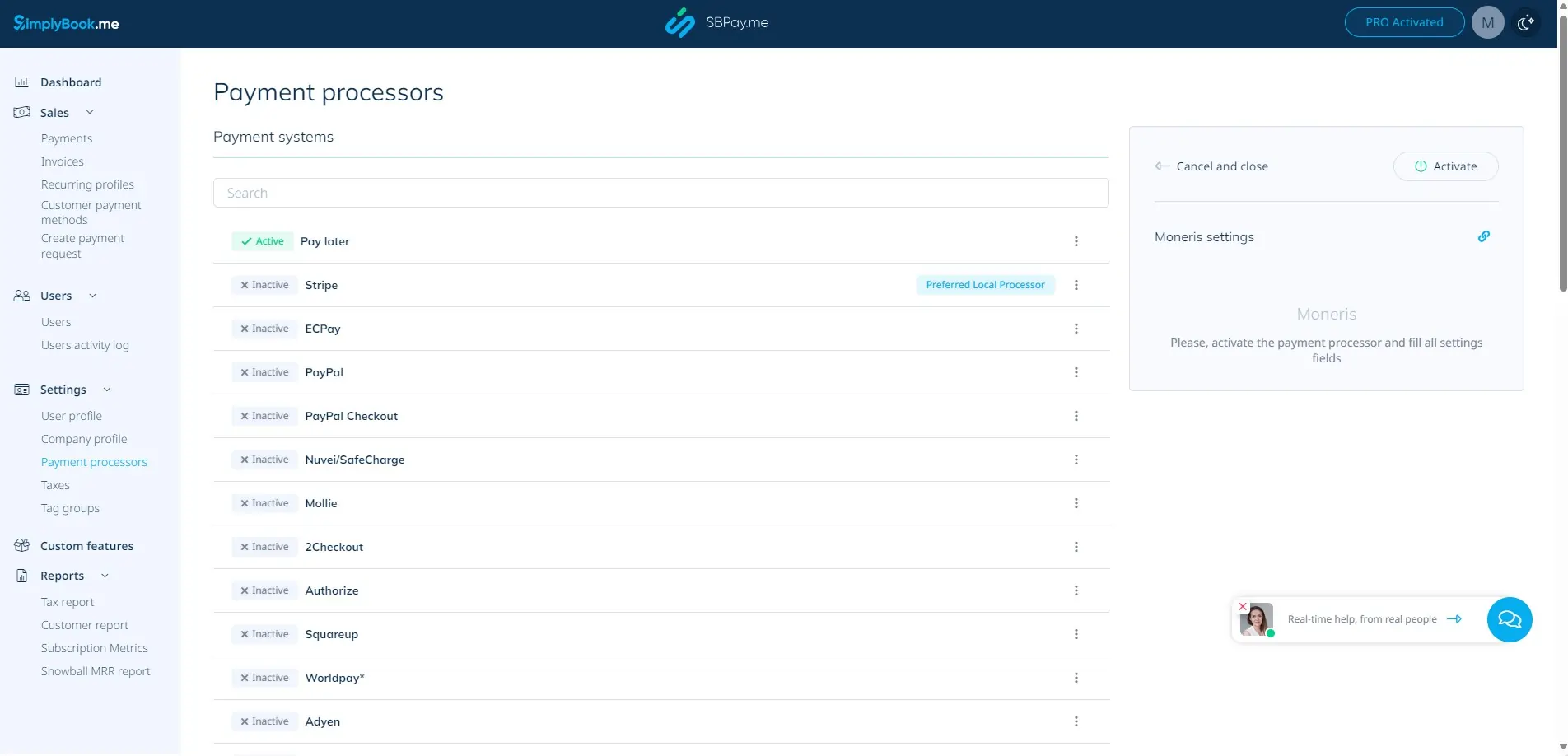Click the Moneris settings link icon

(1483, 236)
